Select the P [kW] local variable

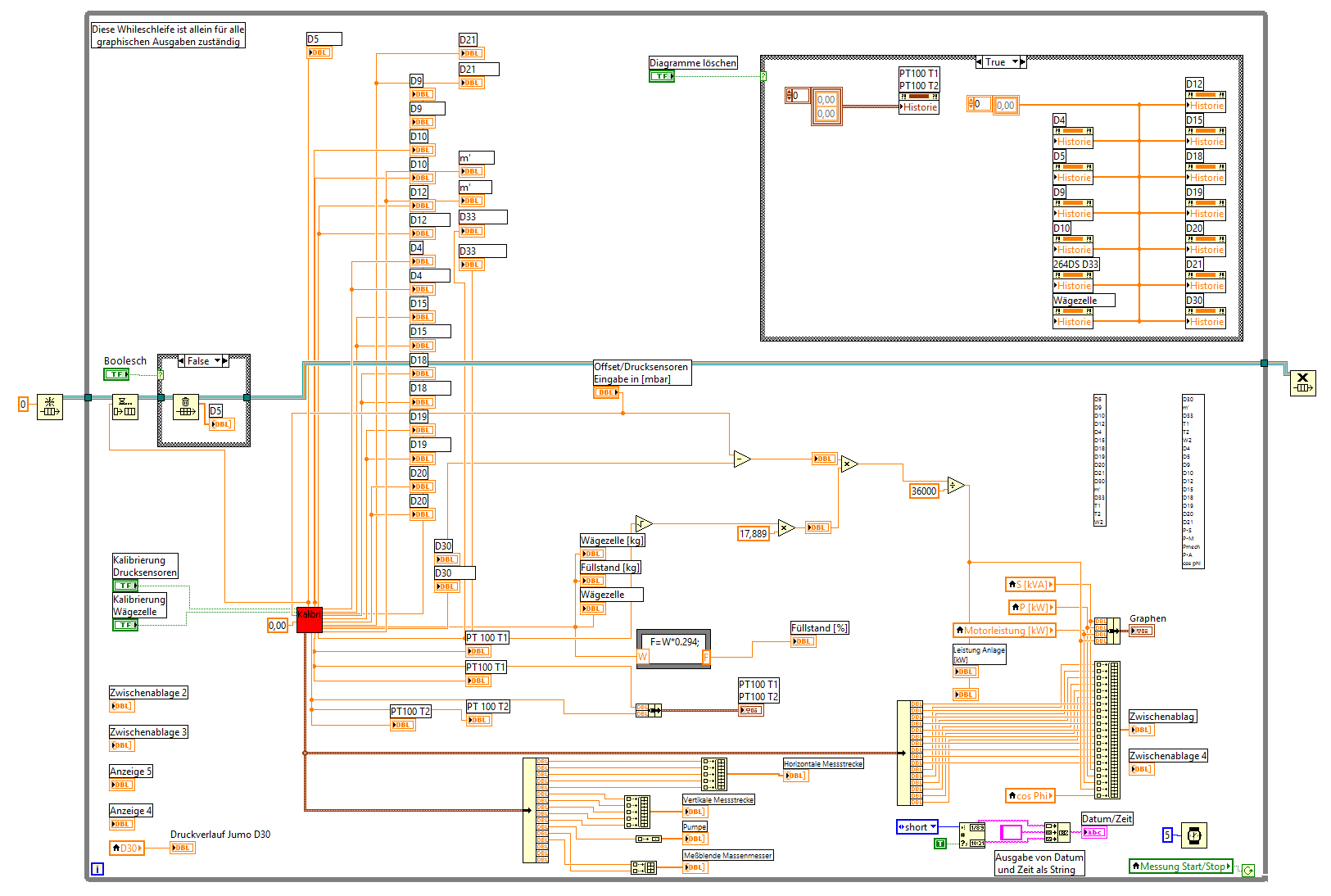[x=1031, y=608]
